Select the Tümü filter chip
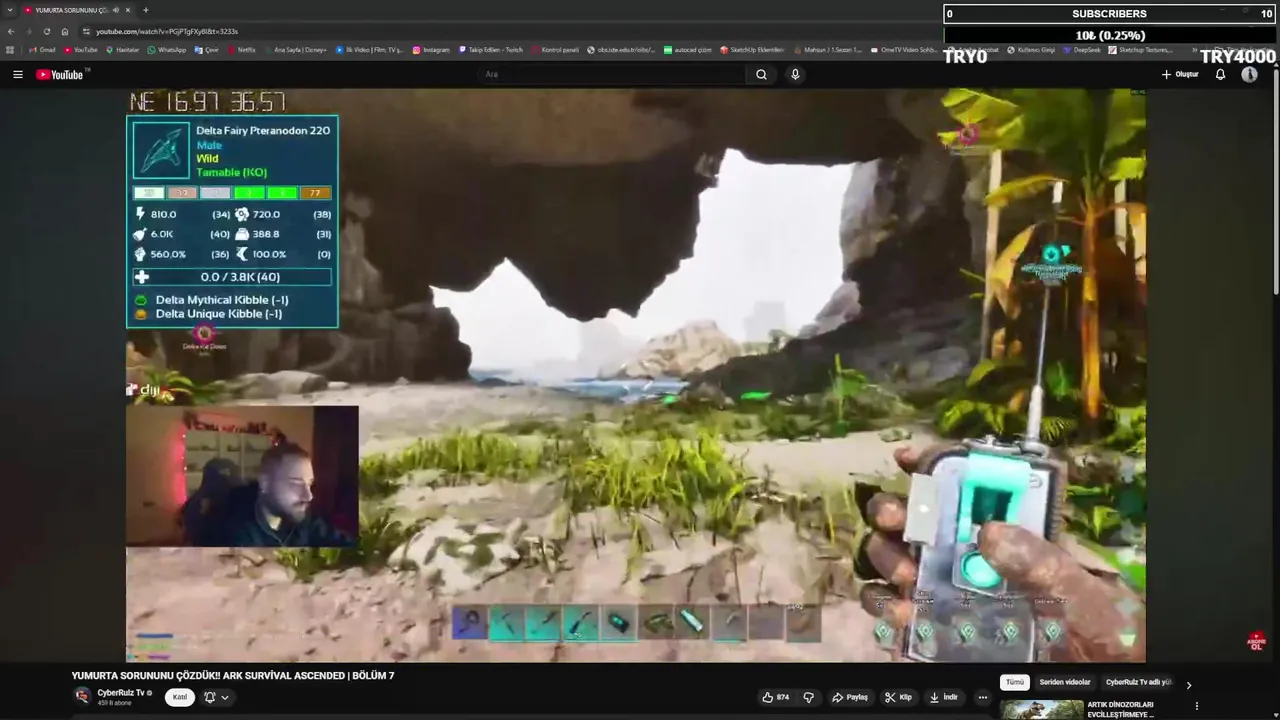The height and width of the screenshot is (720, 1280). 1014,682
